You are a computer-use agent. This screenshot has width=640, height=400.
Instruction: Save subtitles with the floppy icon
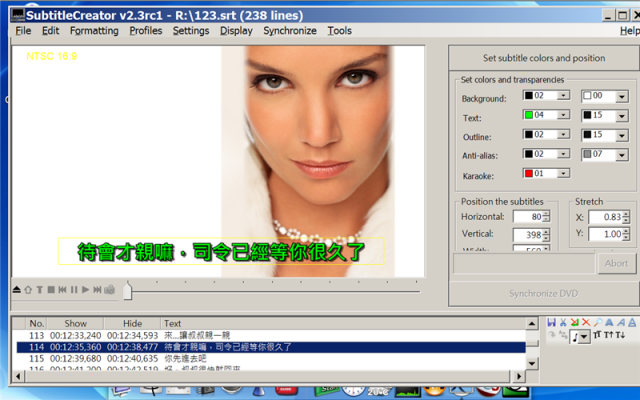[551, 322]
